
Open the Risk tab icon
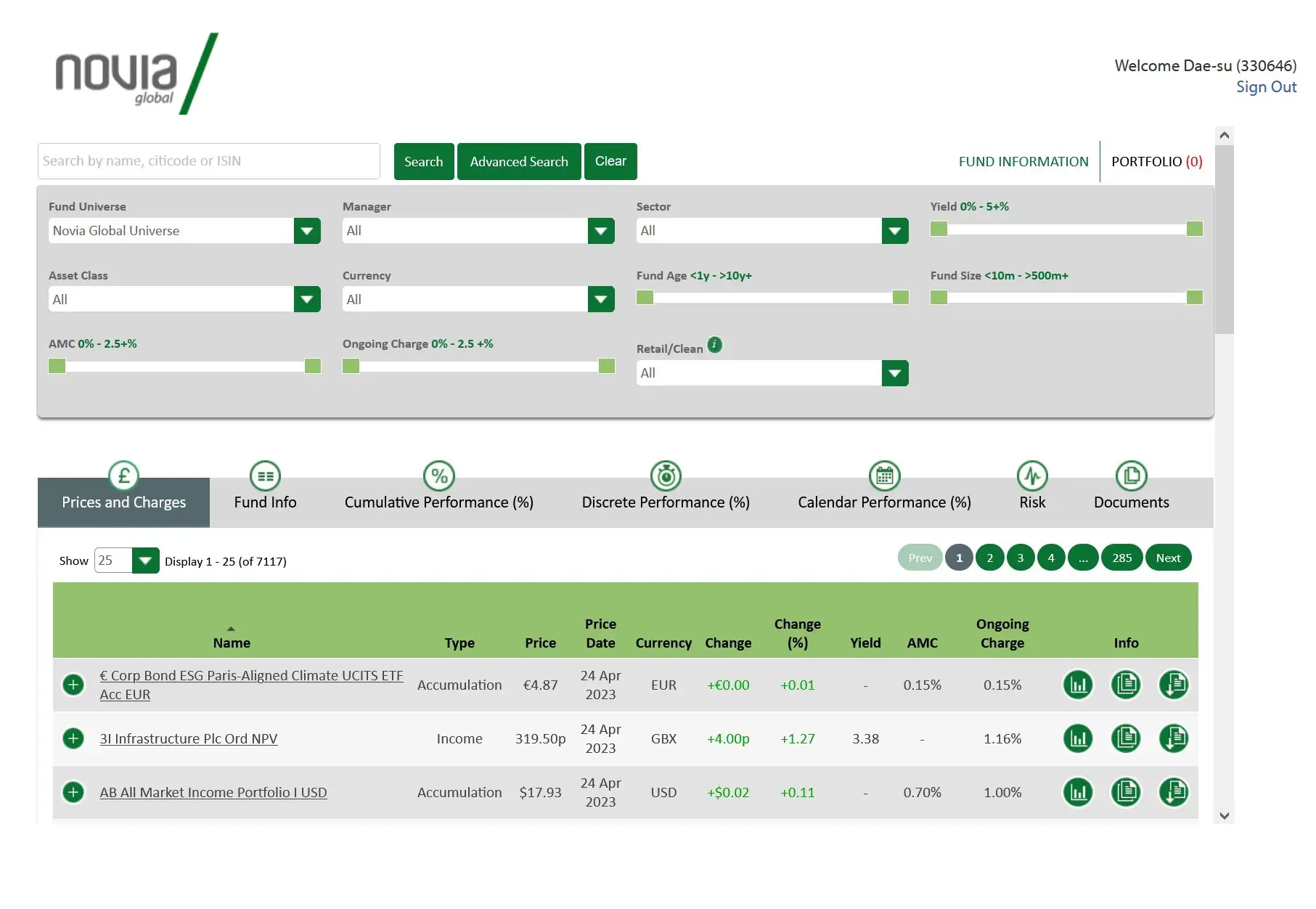click(x=1032, y=476)
